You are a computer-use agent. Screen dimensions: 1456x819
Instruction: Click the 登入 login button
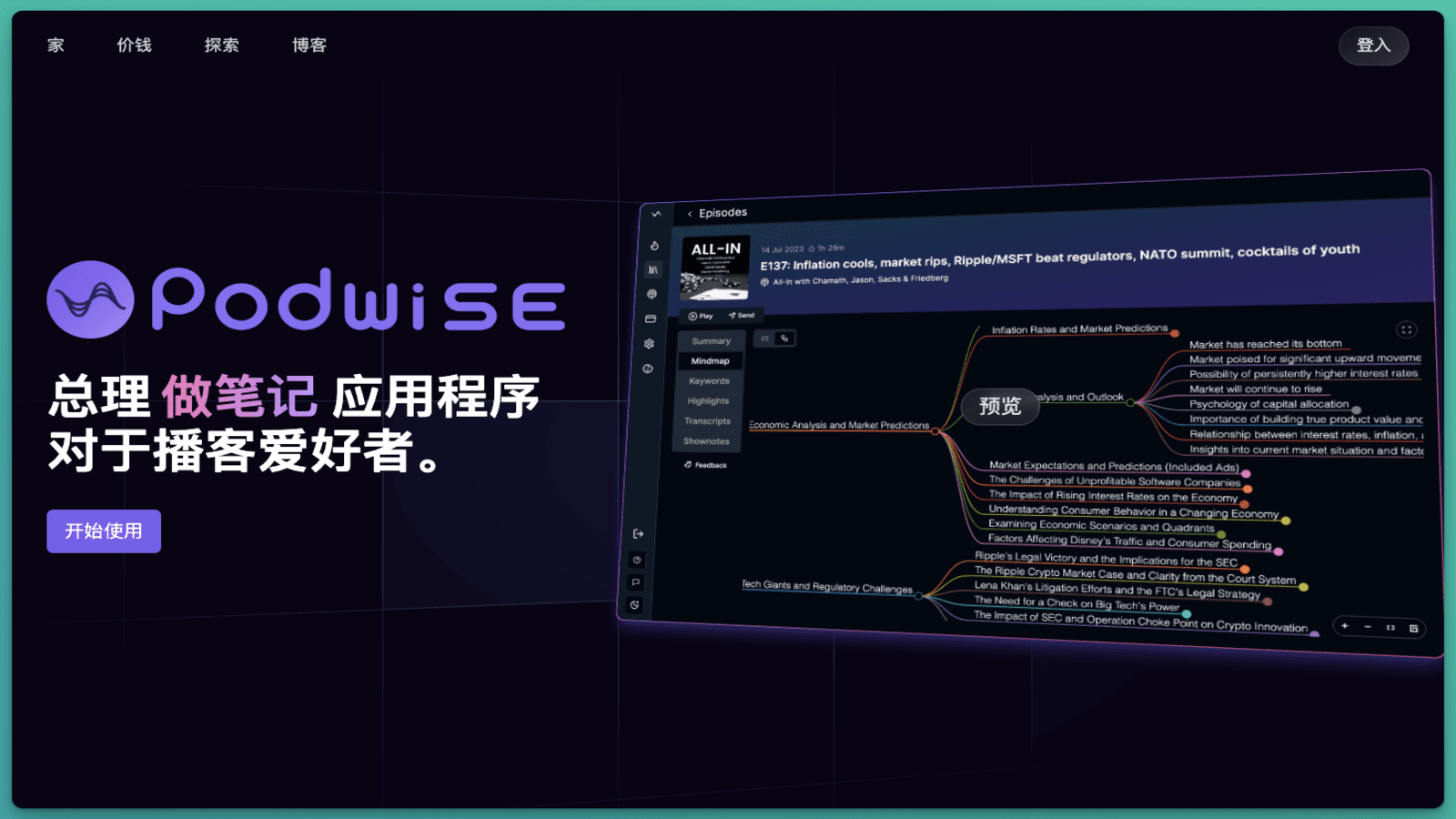point(1373,45)
